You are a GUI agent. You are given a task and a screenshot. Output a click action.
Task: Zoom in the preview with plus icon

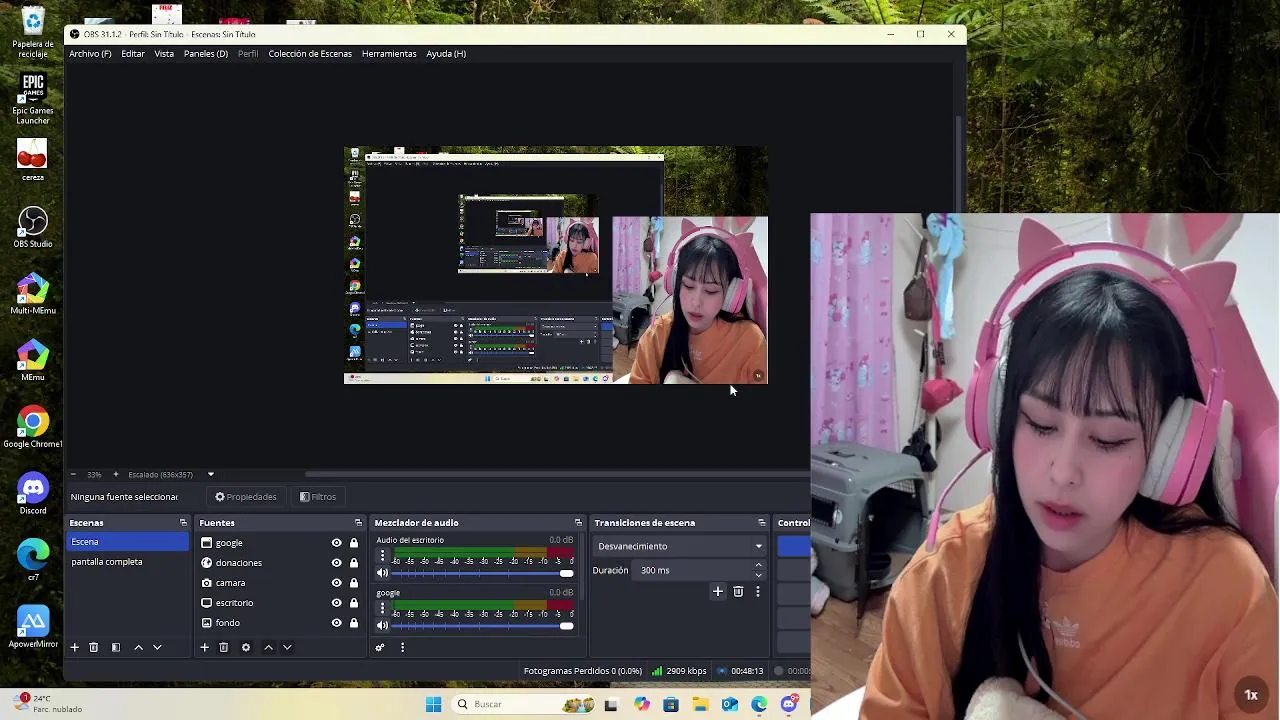115,474
